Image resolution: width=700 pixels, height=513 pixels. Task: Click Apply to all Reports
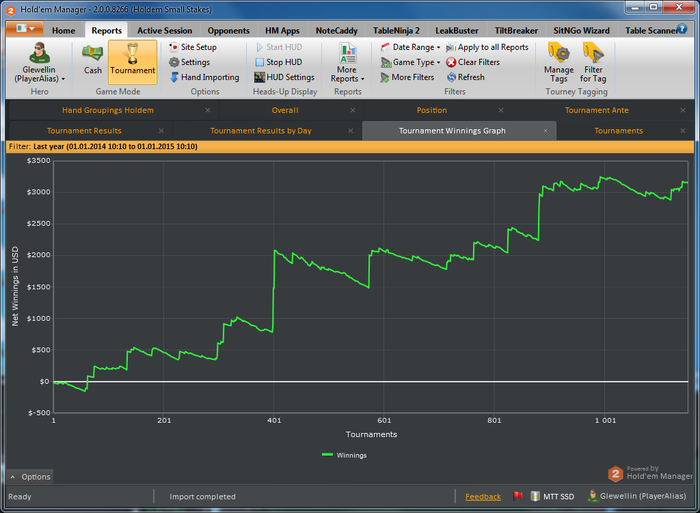487,47
